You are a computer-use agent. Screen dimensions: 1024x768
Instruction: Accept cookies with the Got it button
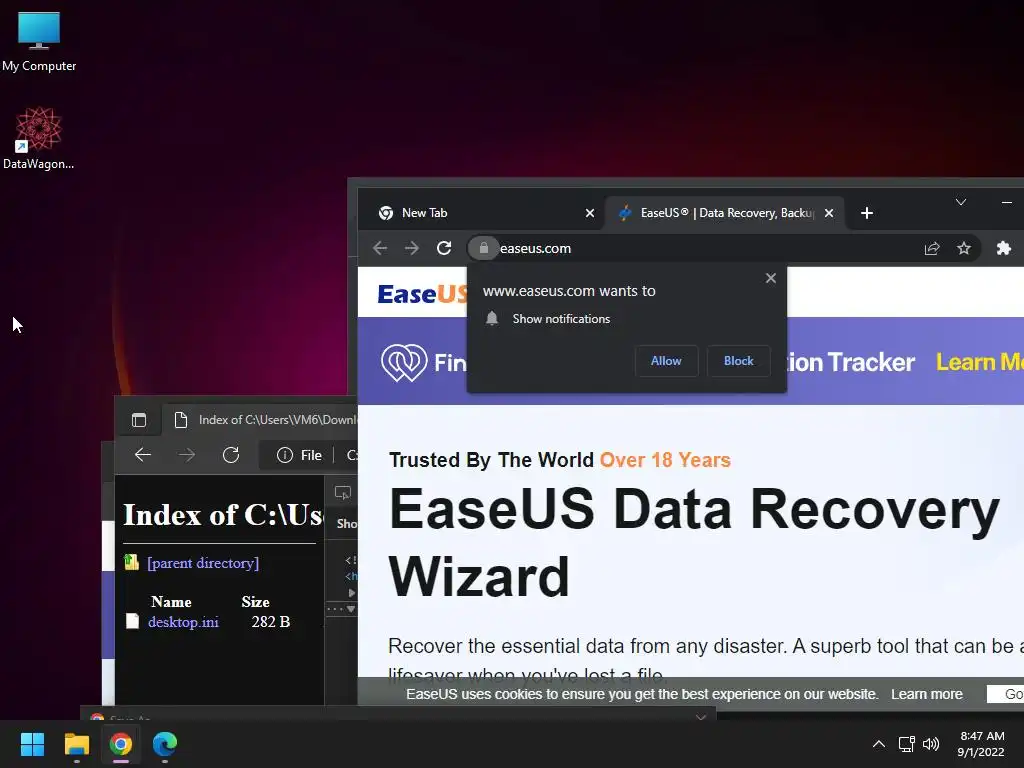(1006, 694)
